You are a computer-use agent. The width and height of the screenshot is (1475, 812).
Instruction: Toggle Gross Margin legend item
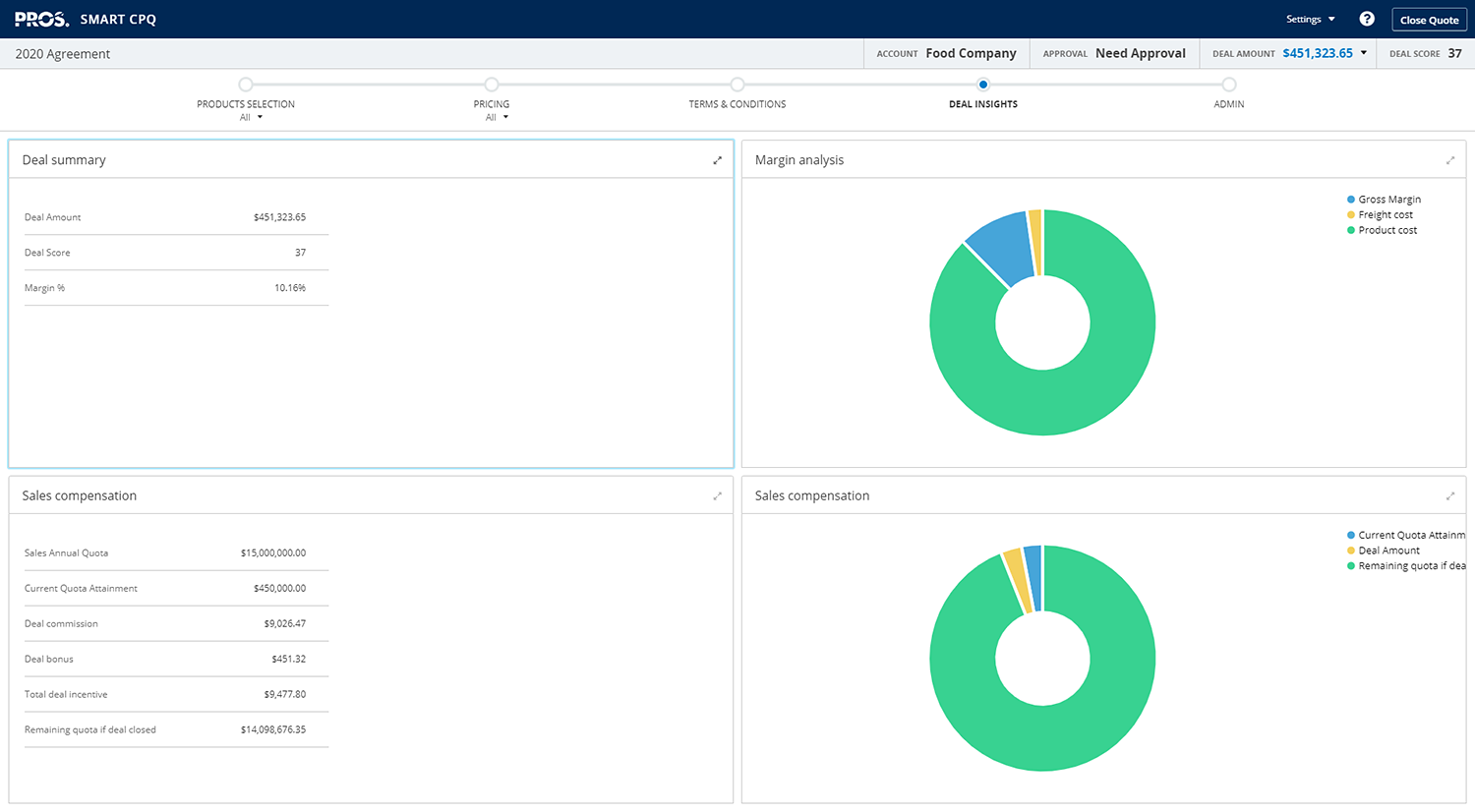pos(1388,200)
